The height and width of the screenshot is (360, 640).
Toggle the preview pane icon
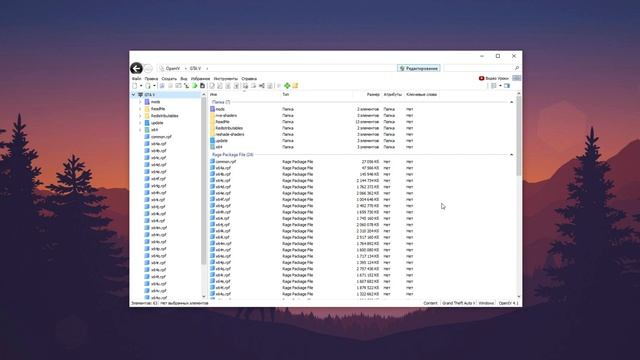[507, 86]
